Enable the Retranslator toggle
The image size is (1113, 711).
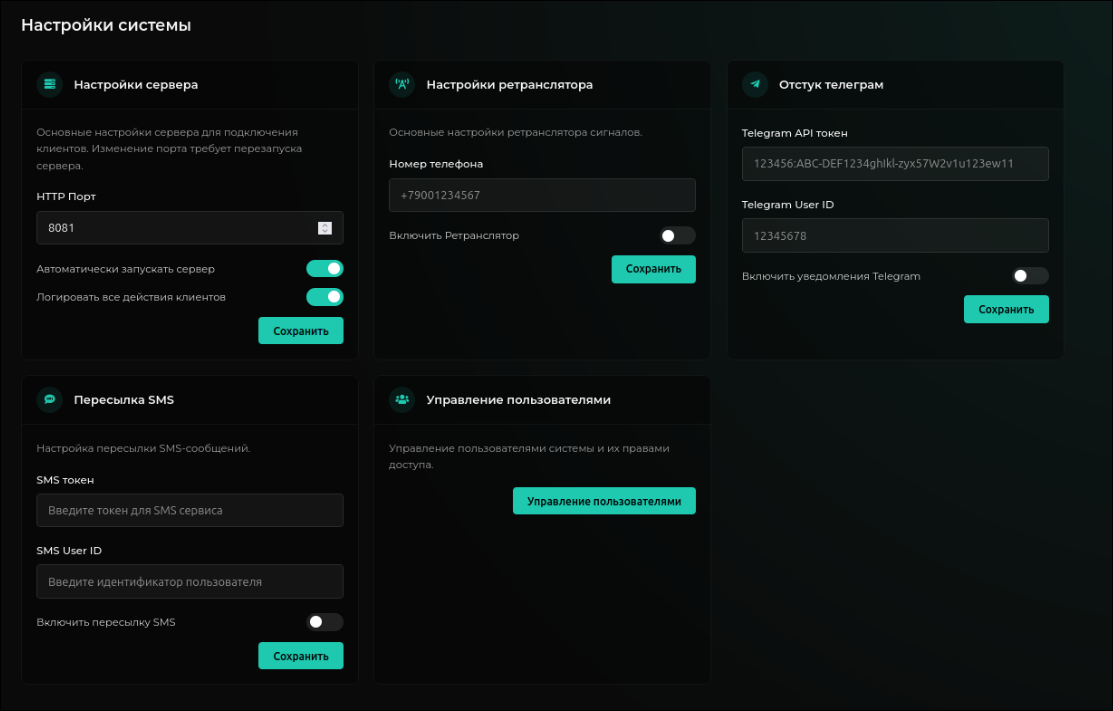coord(677,236)
